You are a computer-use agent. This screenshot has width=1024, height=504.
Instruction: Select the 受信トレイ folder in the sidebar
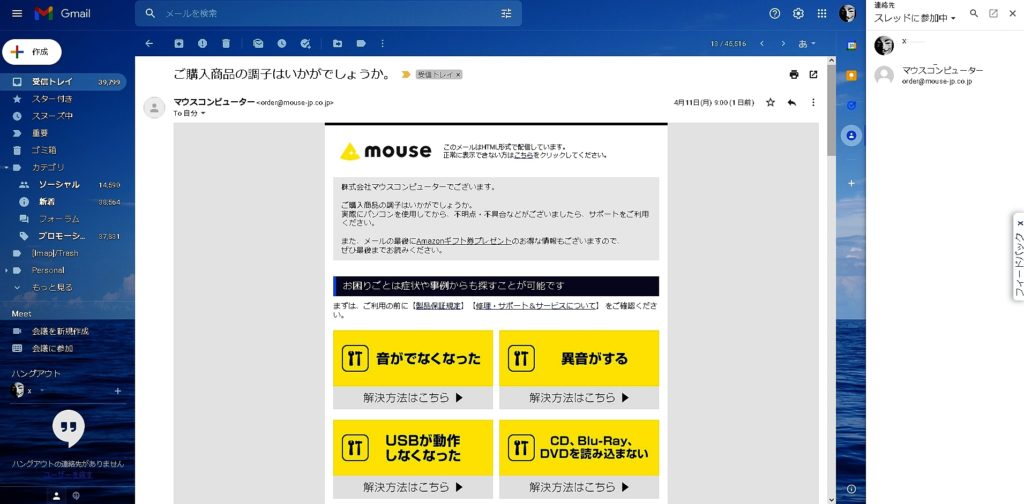[x=52, y=82]
